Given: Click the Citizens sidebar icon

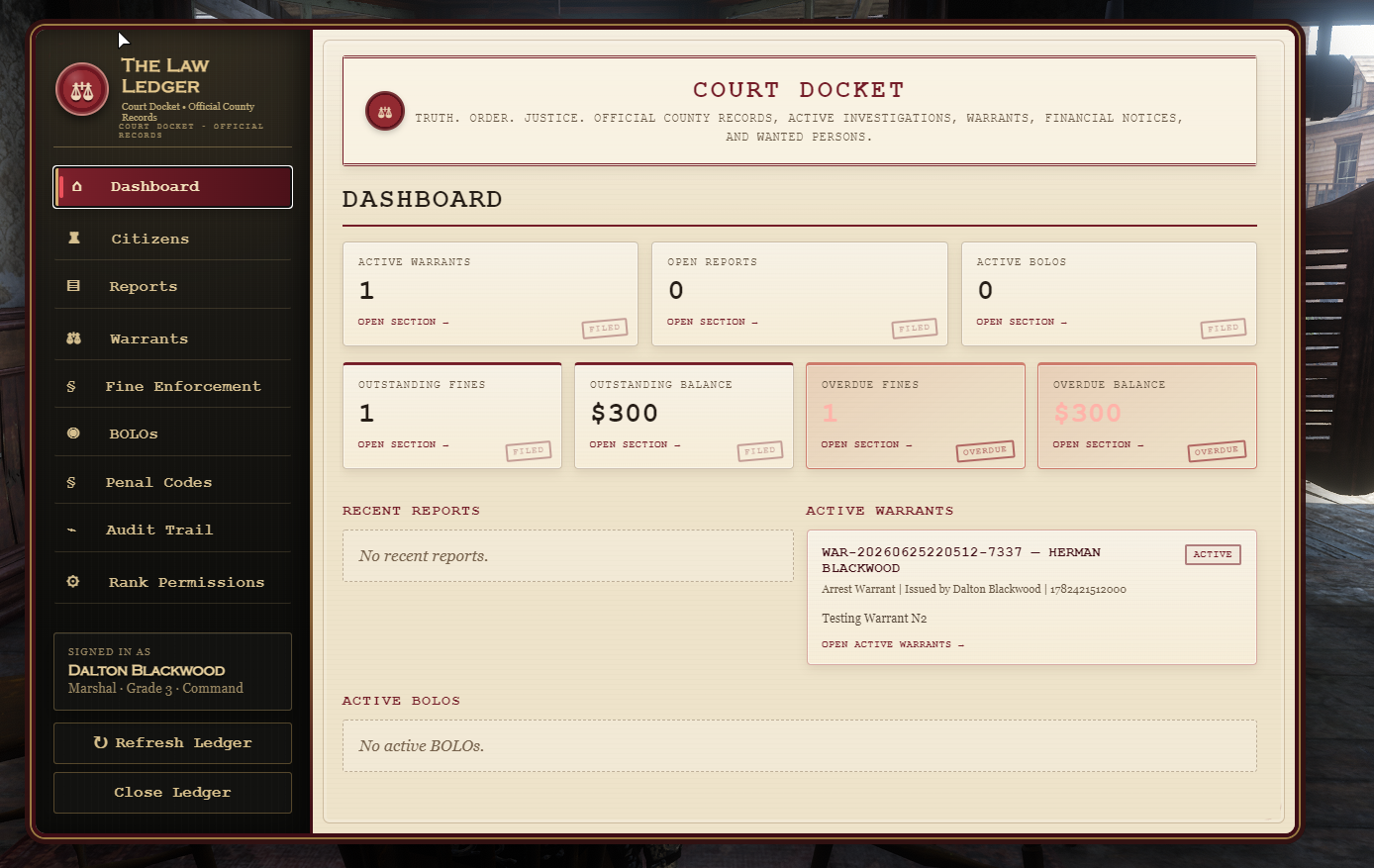Looking at the screenshot, I should pos(74,239).
